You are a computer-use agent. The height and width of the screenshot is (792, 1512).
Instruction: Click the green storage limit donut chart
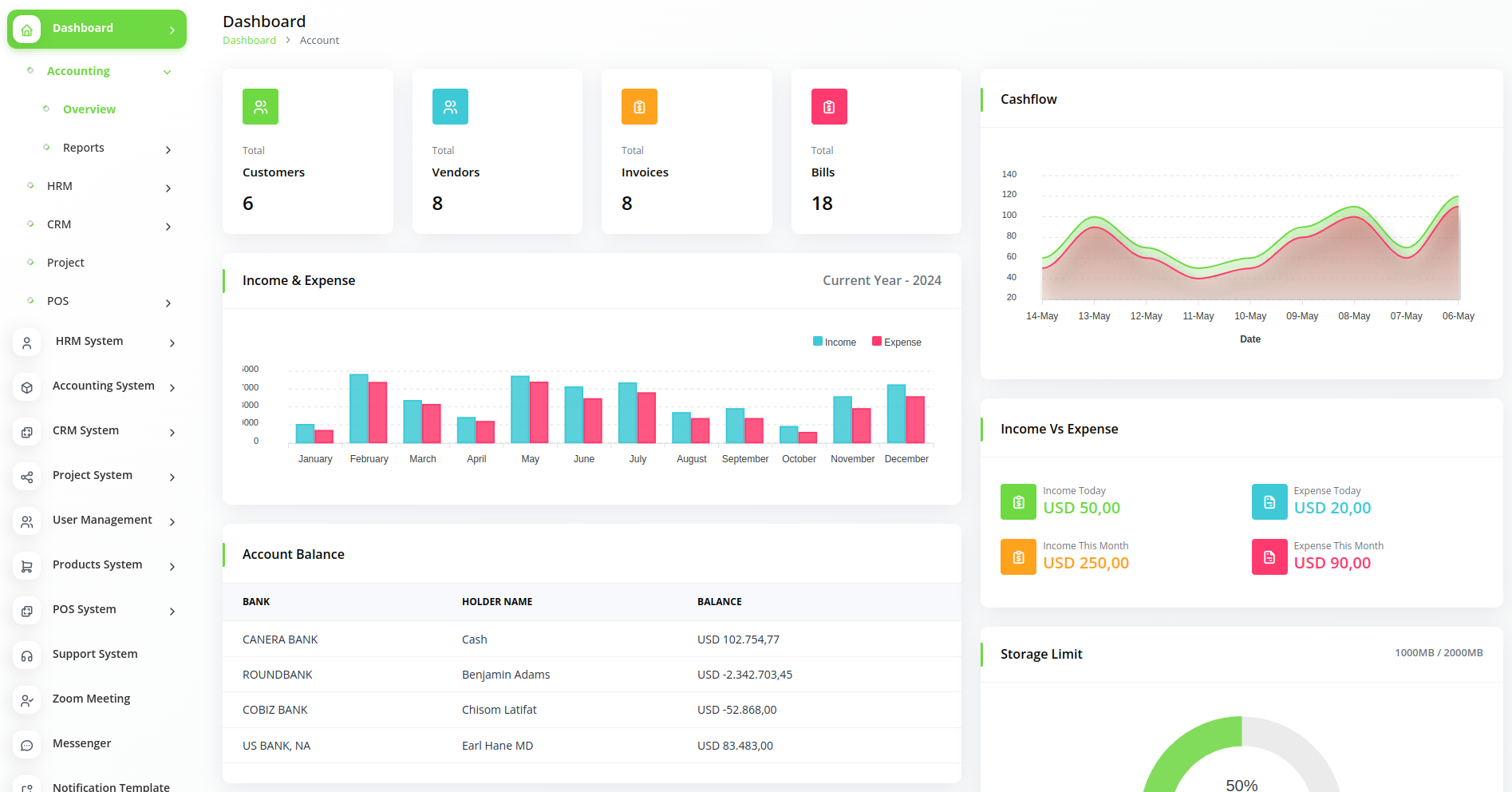[x=1188, y=750]
